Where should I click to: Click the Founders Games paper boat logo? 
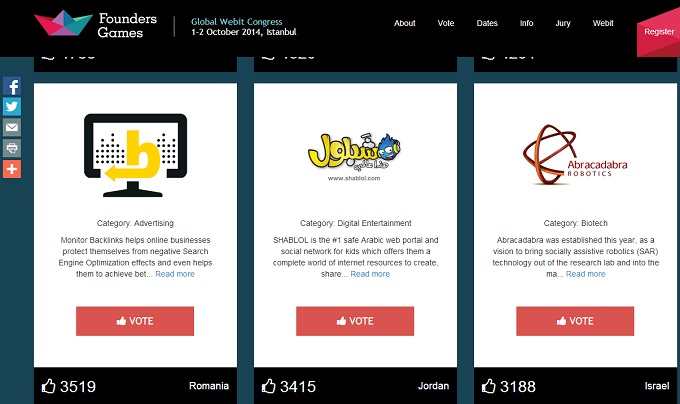pos(63,23)
